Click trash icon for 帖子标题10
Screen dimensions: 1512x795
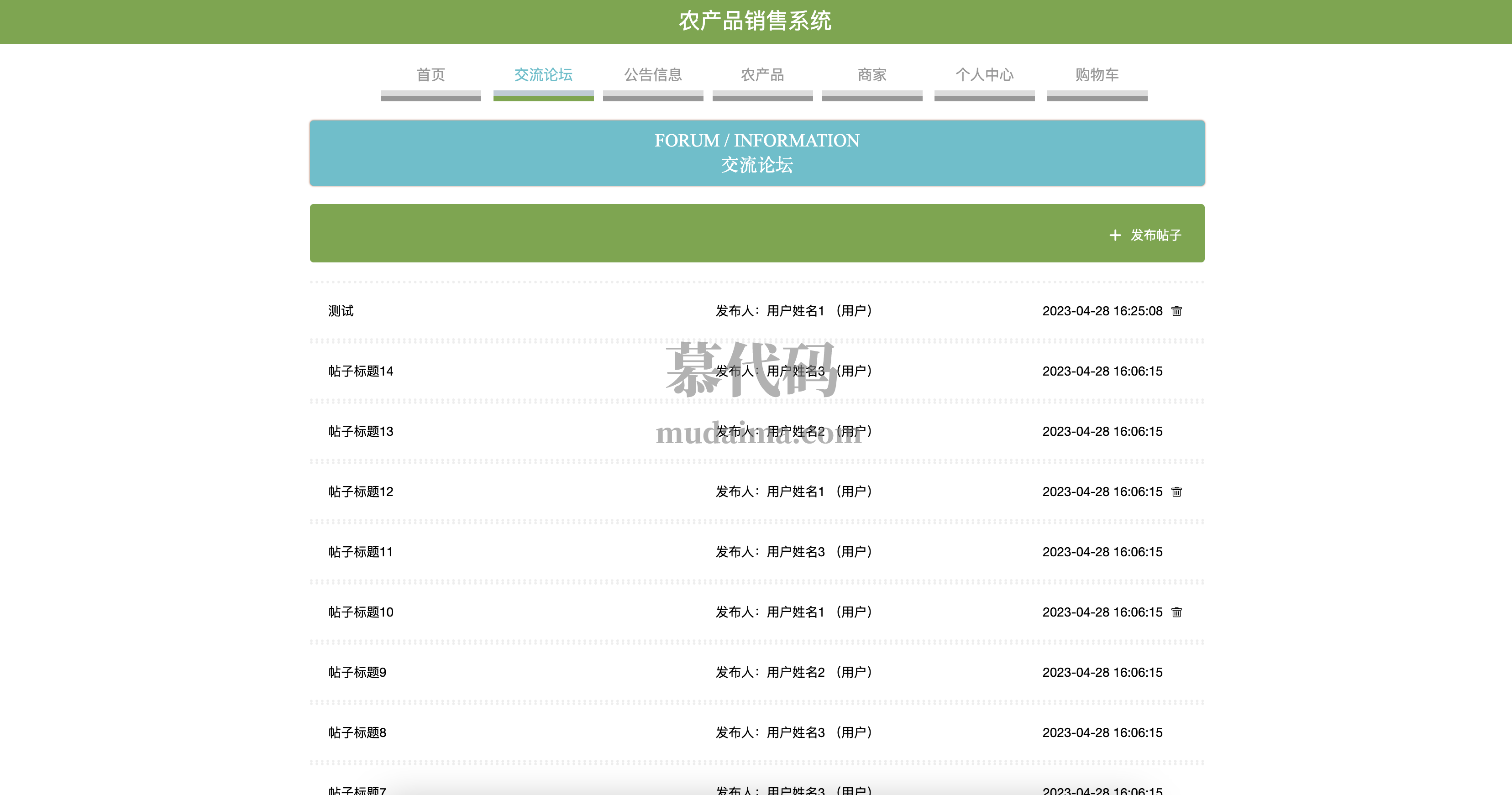click(1176, 612)
